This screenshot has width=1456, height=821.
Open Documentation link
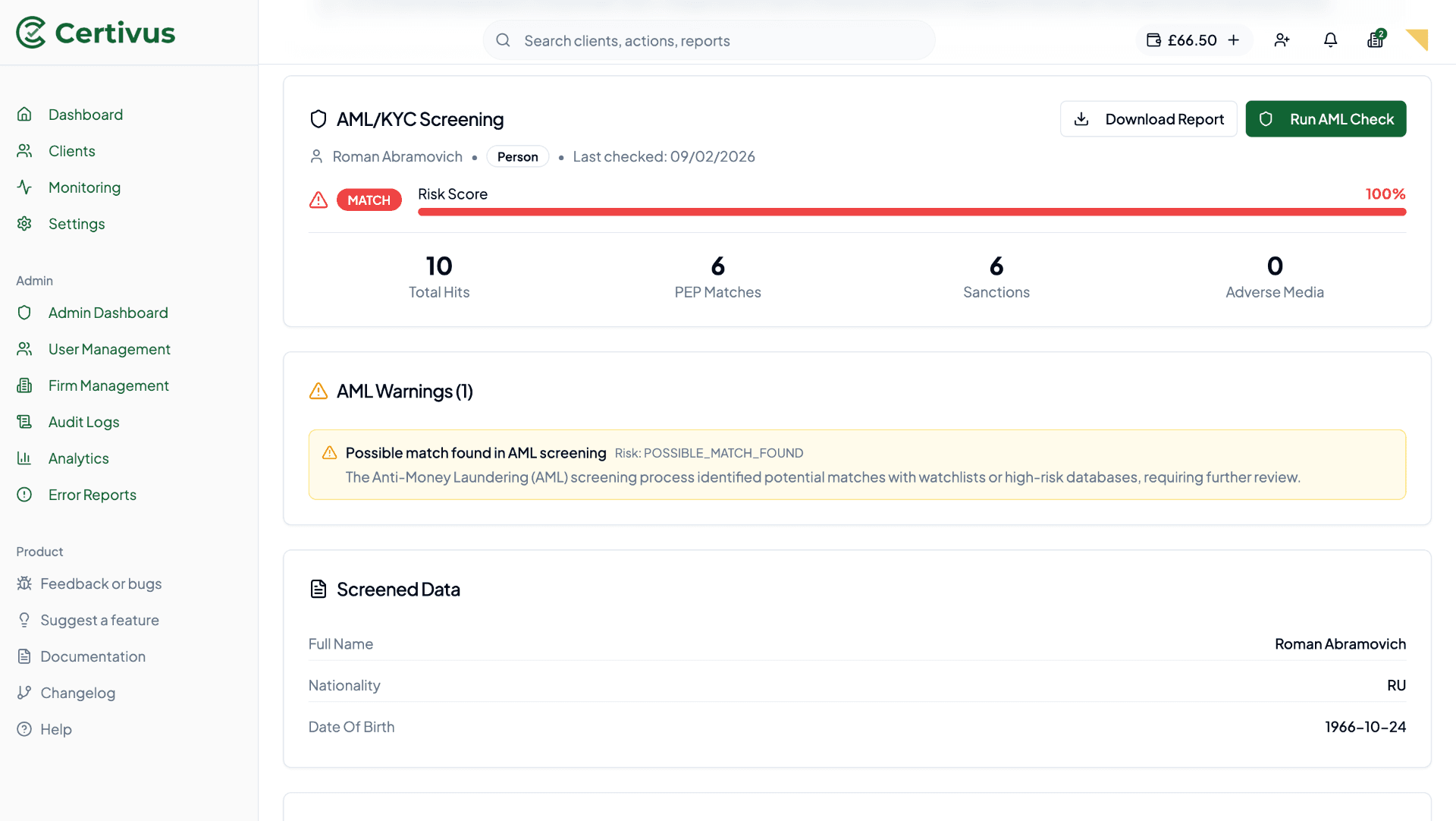93,656
